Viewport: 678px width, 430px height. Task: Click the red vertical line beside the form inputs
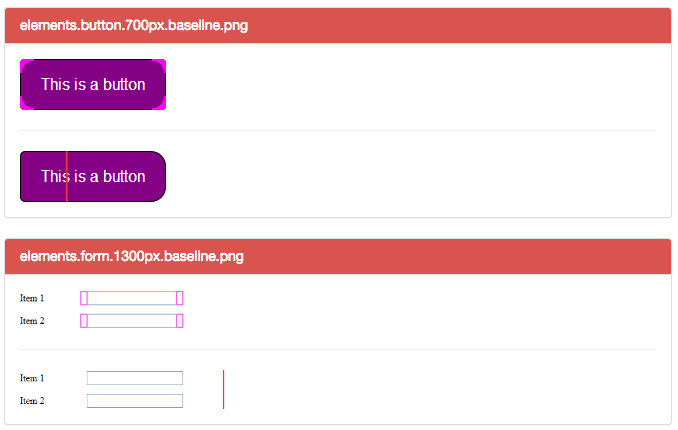pyautogui.click(x=224, y=389)
